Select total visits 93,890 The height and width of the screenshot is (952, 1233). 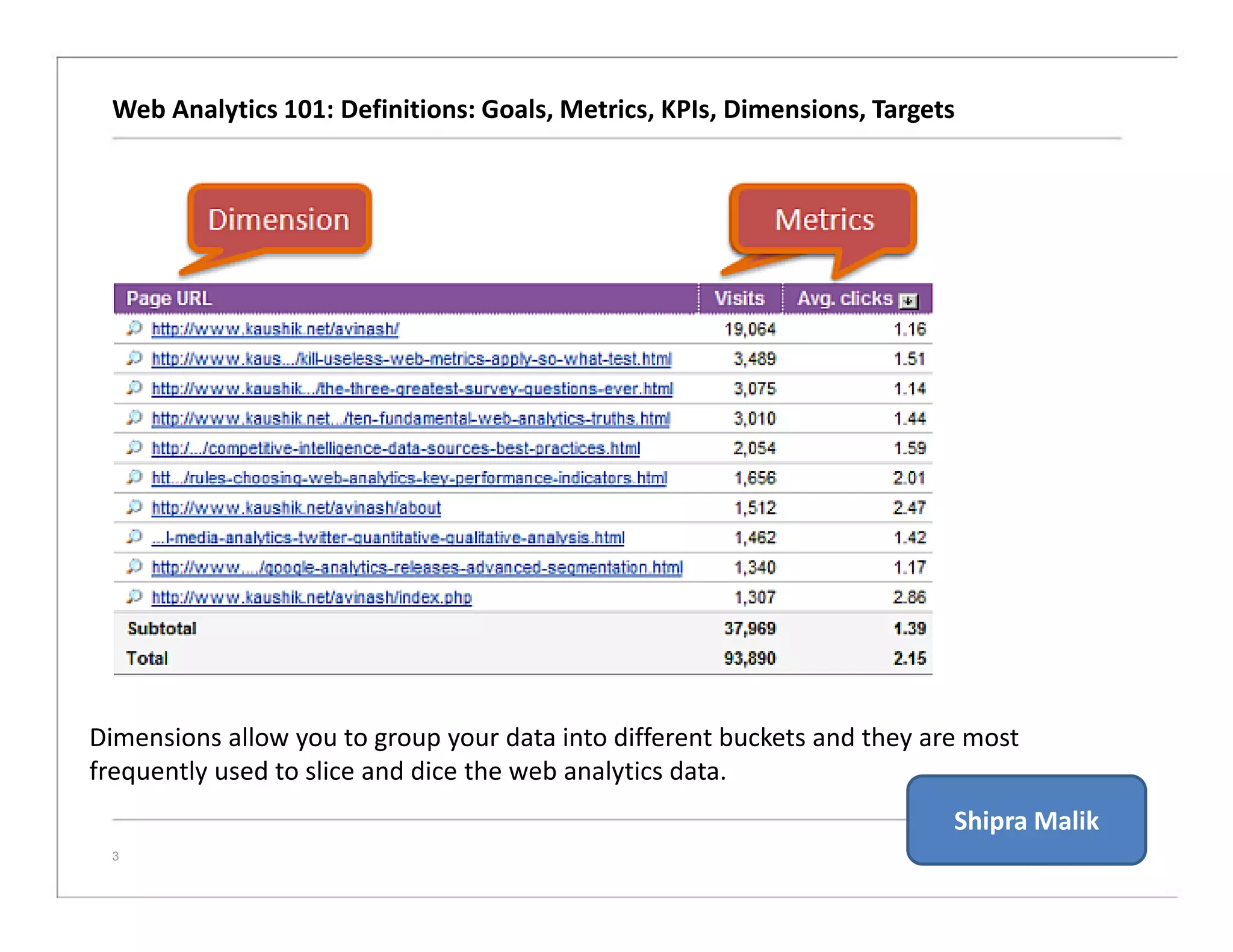point(750,658)
